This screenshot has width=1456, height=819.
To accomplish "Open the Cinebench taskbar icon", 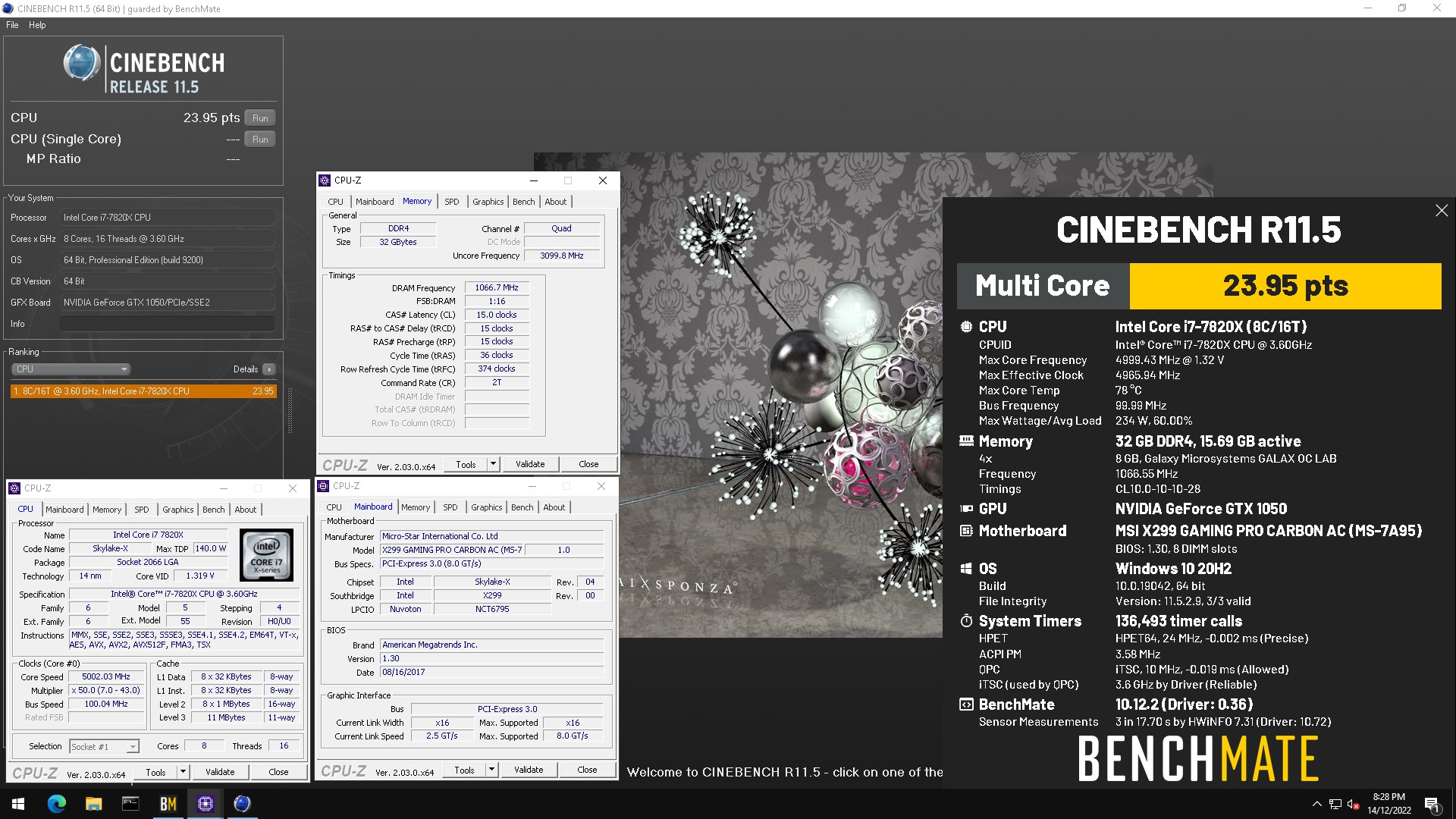I will [x=242, y=804].
